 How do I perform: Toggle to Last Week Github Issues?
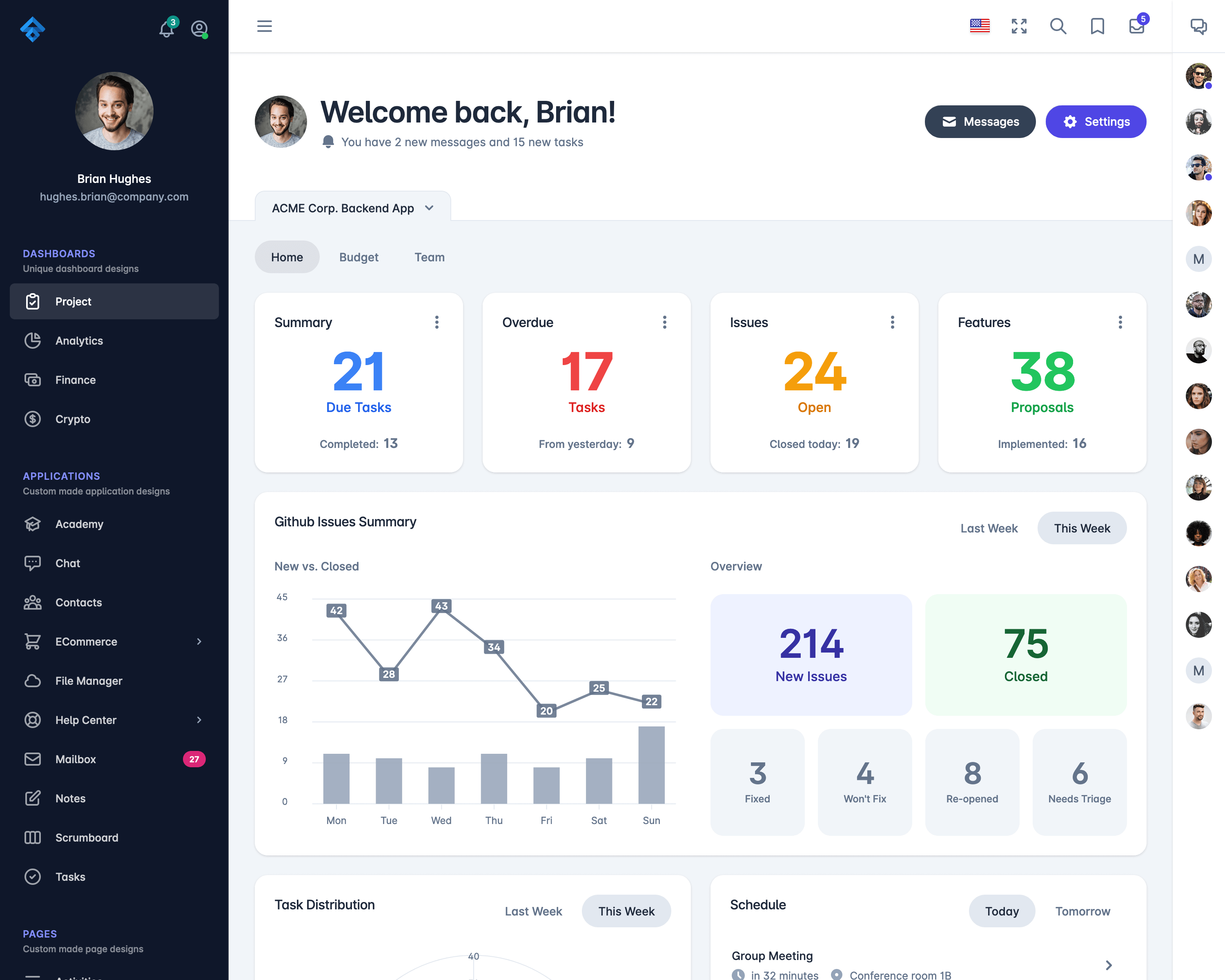990,528
